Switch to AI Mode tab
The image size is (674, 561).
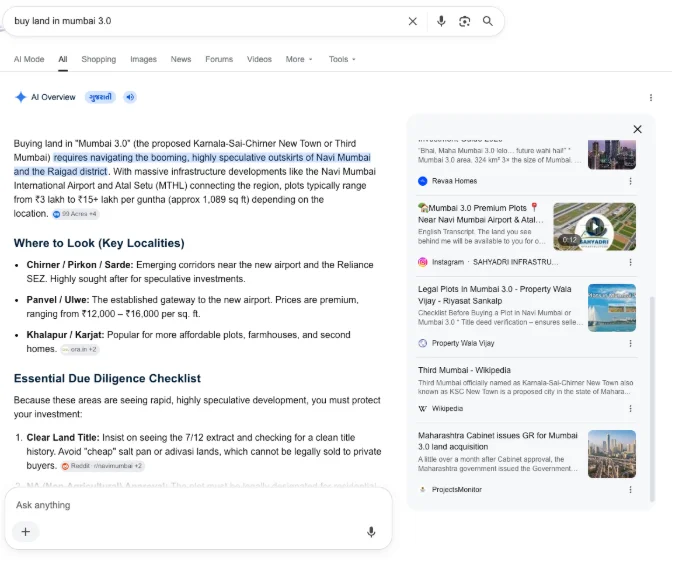pyautogui.click(x=29, y=59)
